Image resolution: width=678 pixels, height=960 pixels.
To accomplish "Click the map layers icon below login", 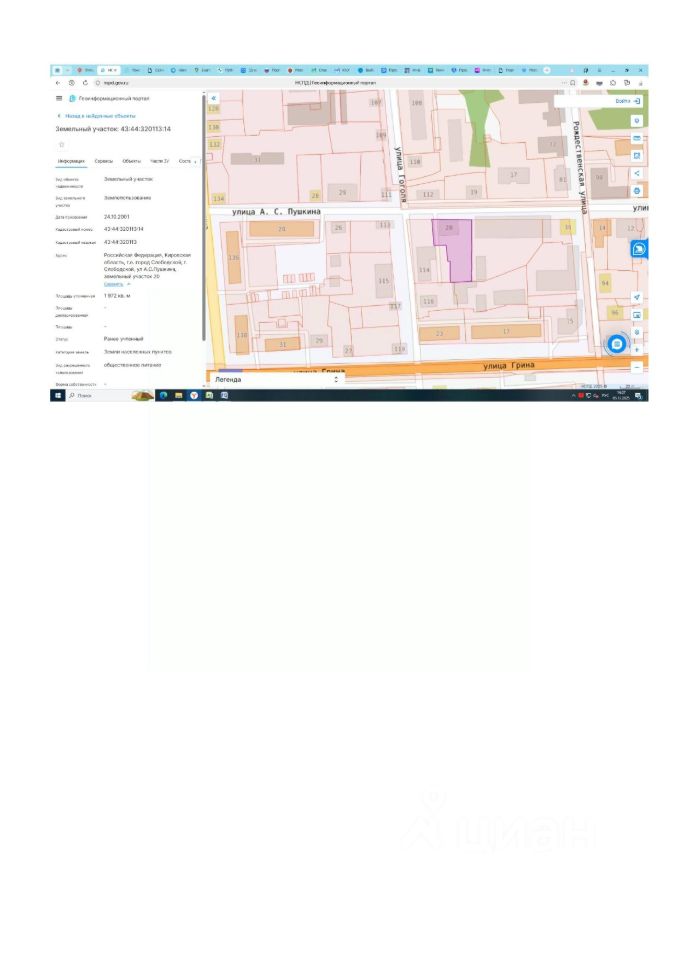I will coord(637,121).
